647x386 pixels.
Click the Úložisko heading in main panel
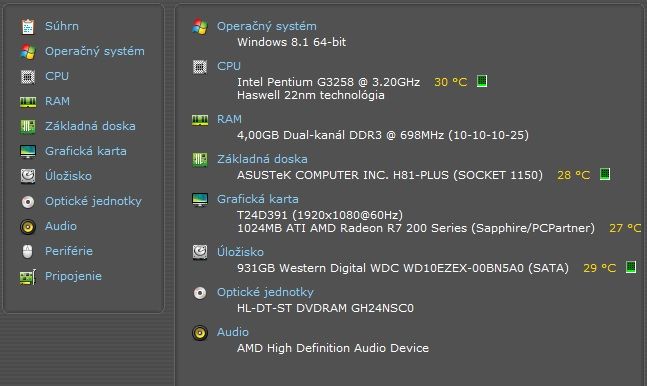pyautogui.click(x=240, y=252)
